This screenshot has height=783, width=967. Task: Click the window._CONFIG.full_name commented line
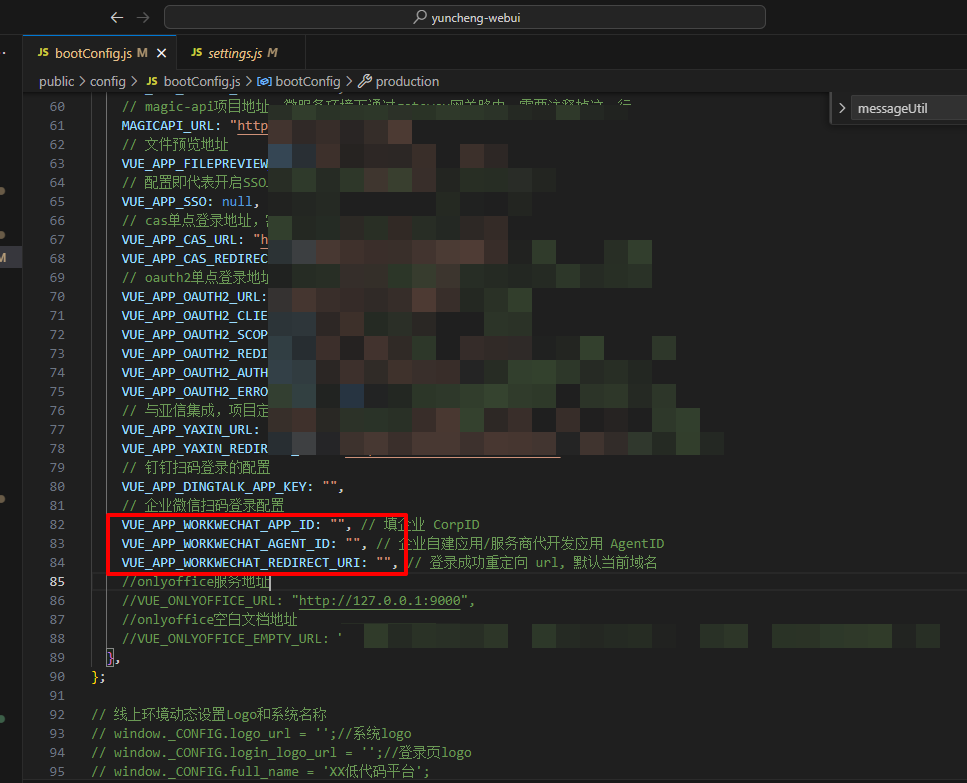260,771
